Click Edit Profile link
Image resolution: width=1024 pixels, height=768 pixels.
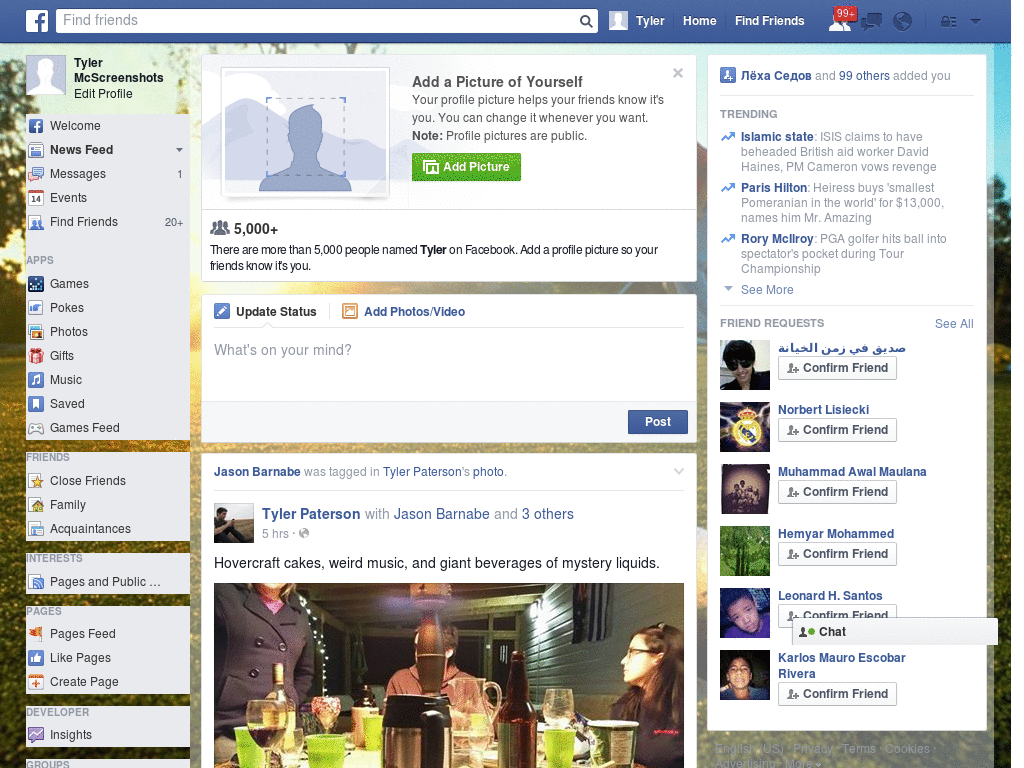[x=103, y=93]
